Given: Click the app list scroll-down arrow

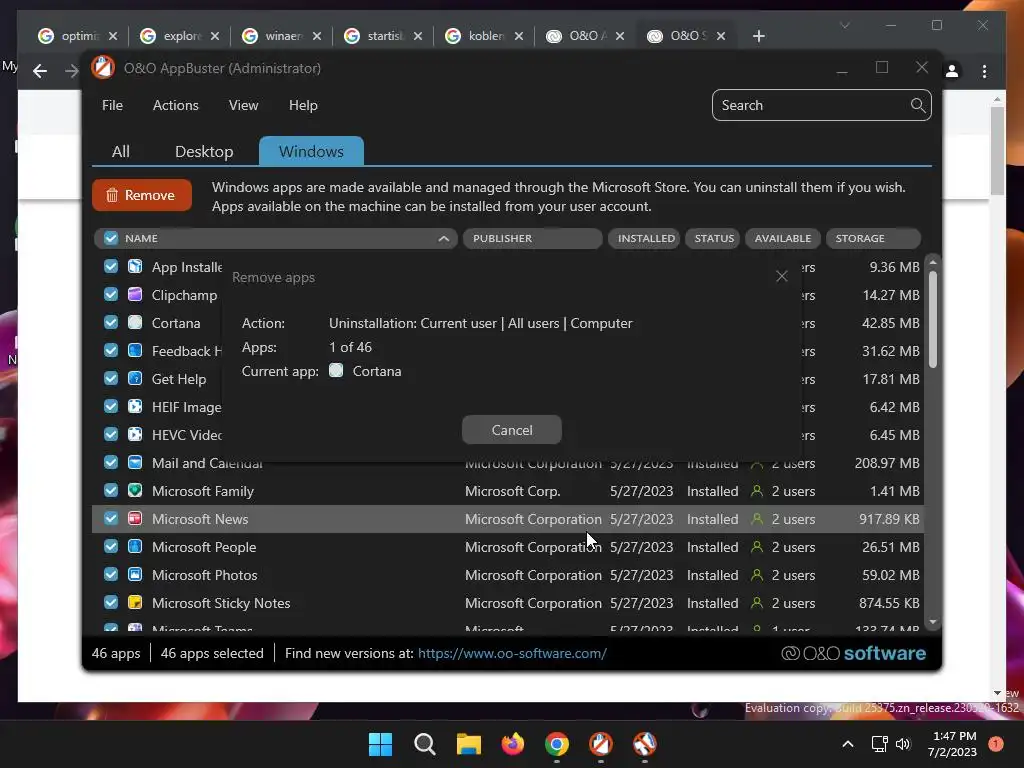Looking at the screenshot, I should 933,622.
